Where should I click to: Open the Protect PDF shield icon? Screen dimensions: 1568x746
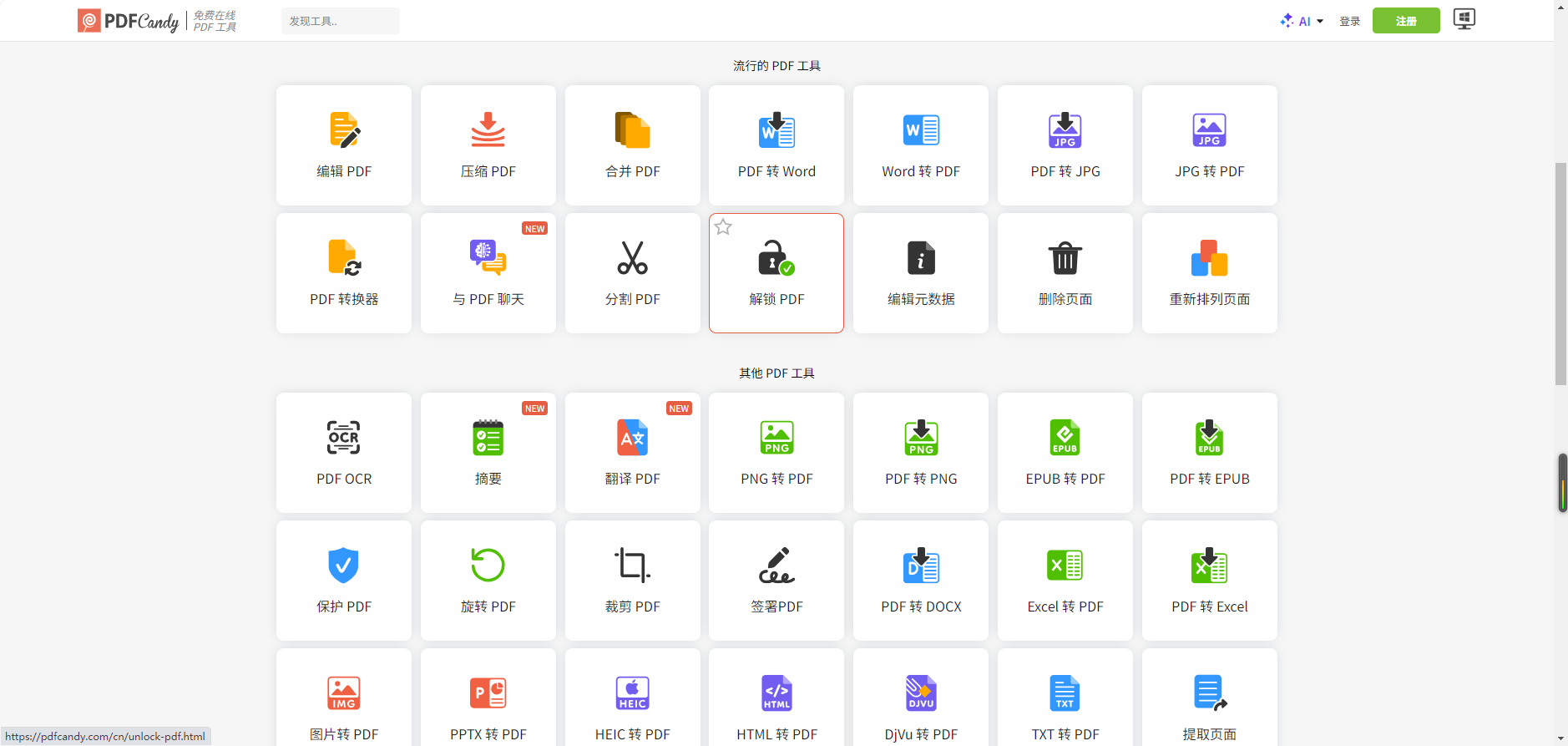pos(344,566)
